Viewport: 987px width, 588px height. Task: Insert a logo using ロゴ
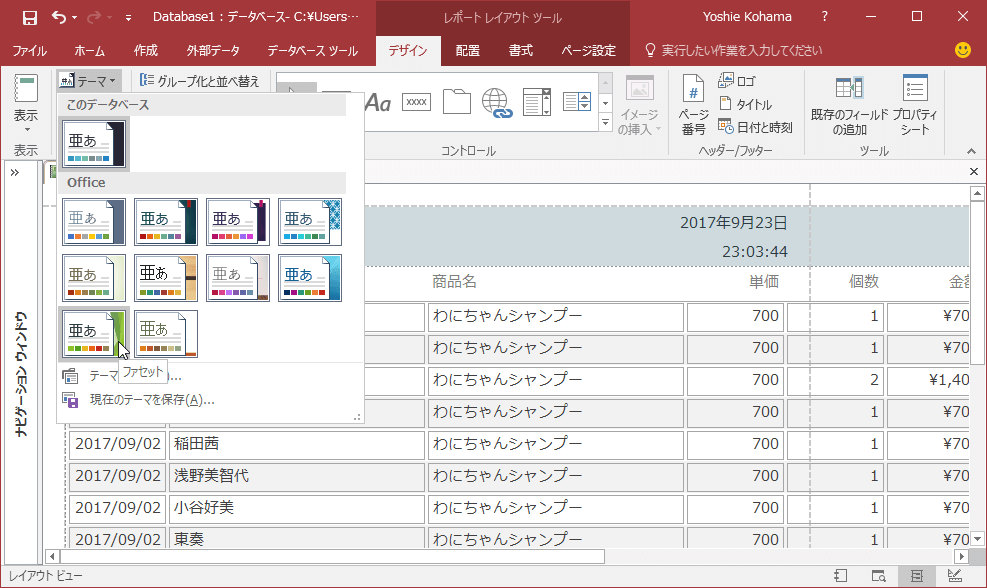737,81
